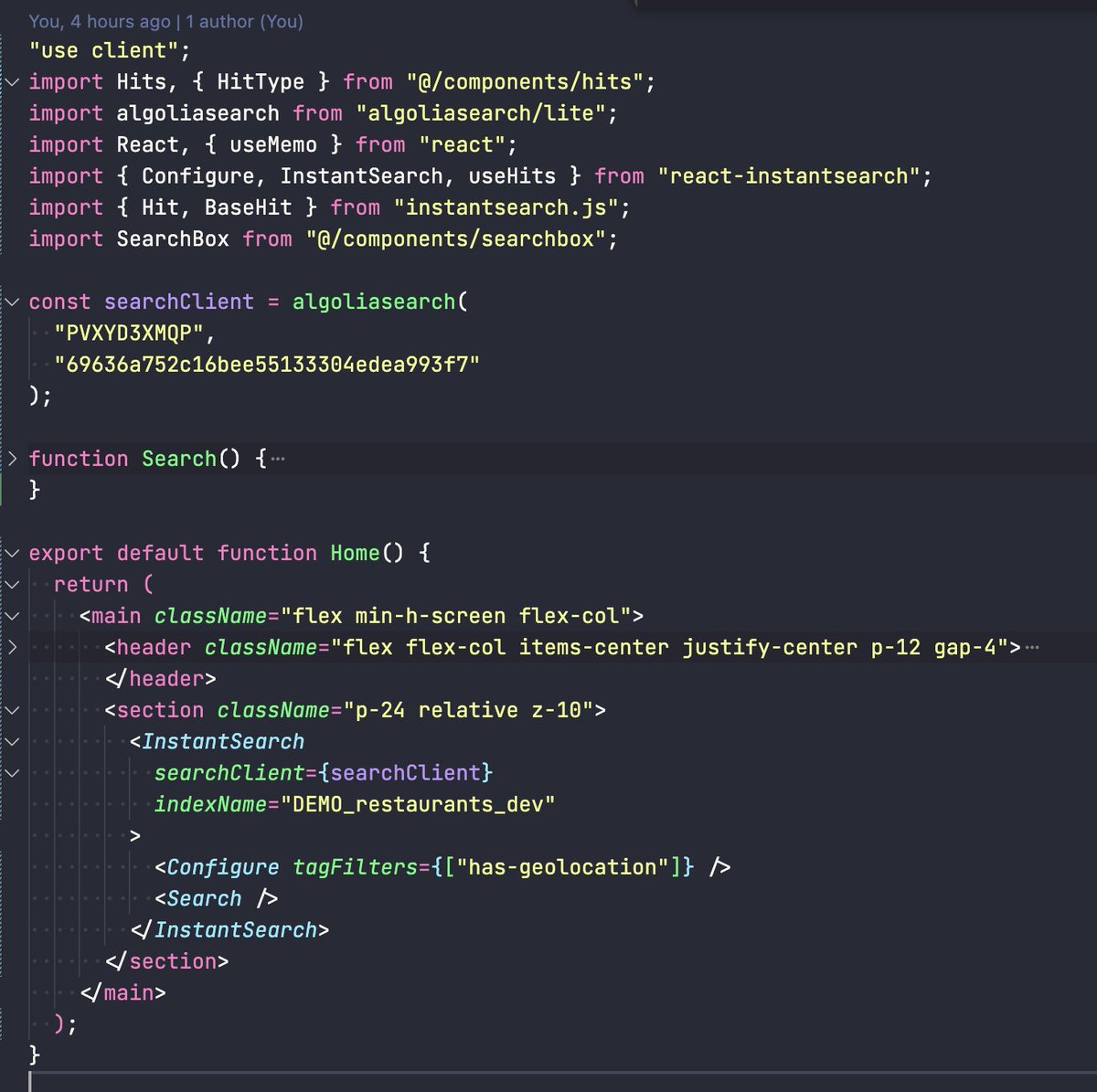
Task: Collapse the return ( statement fold
Action: [11, 584]
